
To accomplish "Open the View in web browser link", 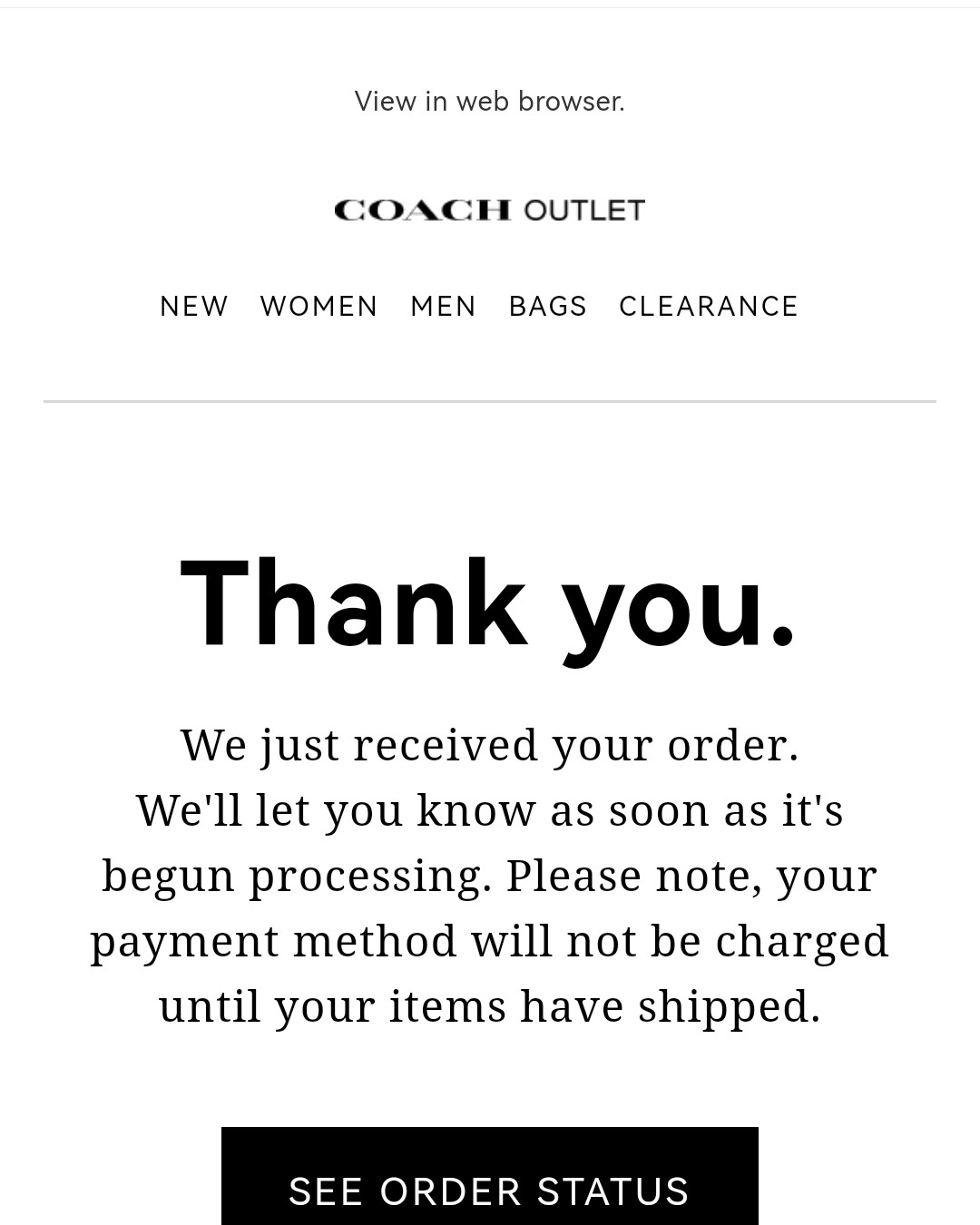I will [489, 102].
